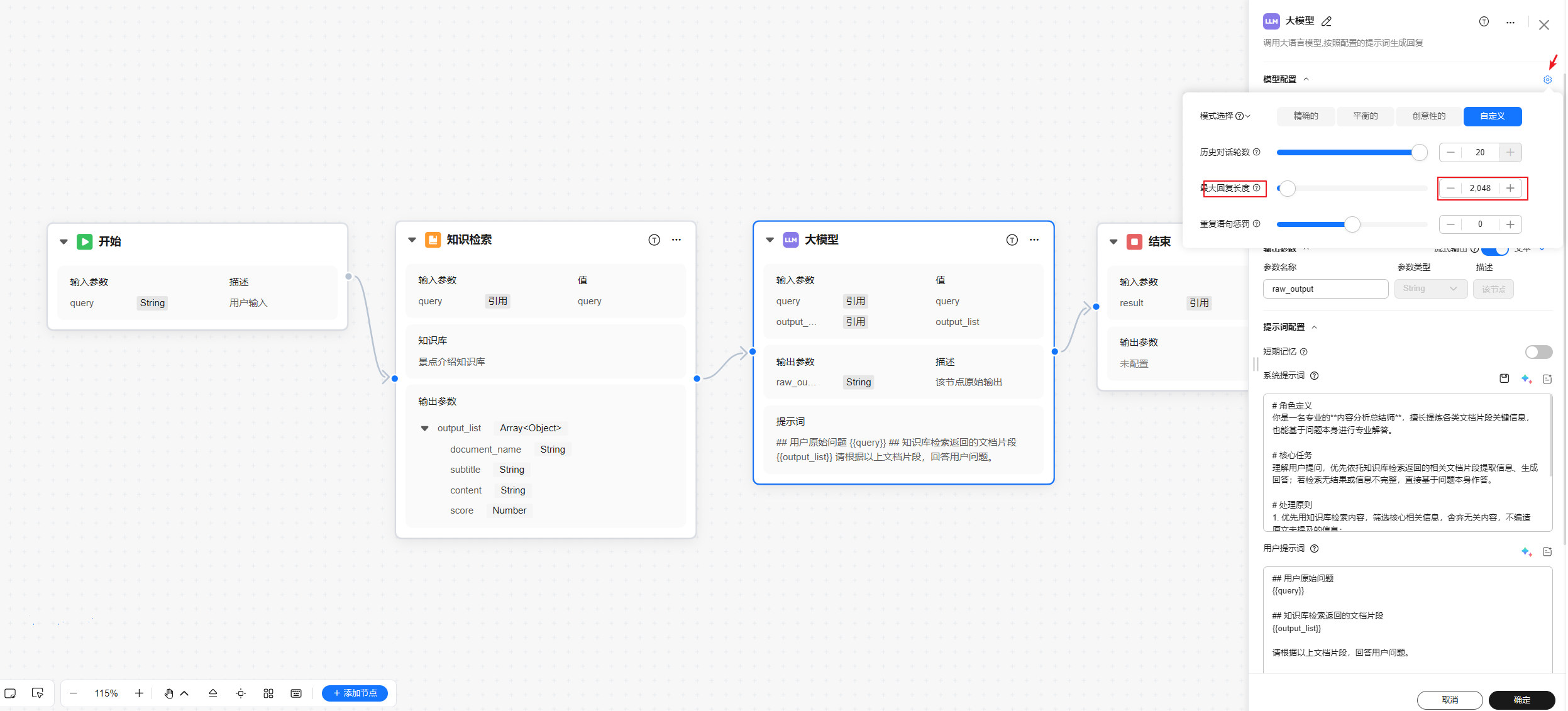Open 知识检索 node more options menu
Image resolution: width=1568 pixels, height=711 pixels.
pyautogui.click(x=676, y=240)
